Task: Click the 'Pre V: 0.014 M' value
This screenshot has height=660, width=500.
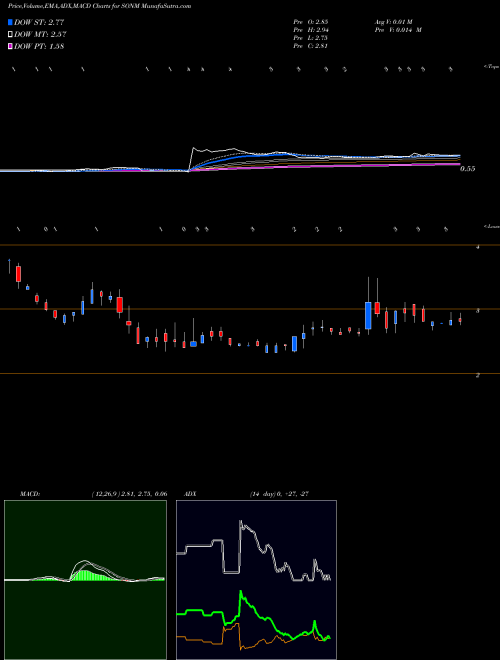Action: click(398, 30)
